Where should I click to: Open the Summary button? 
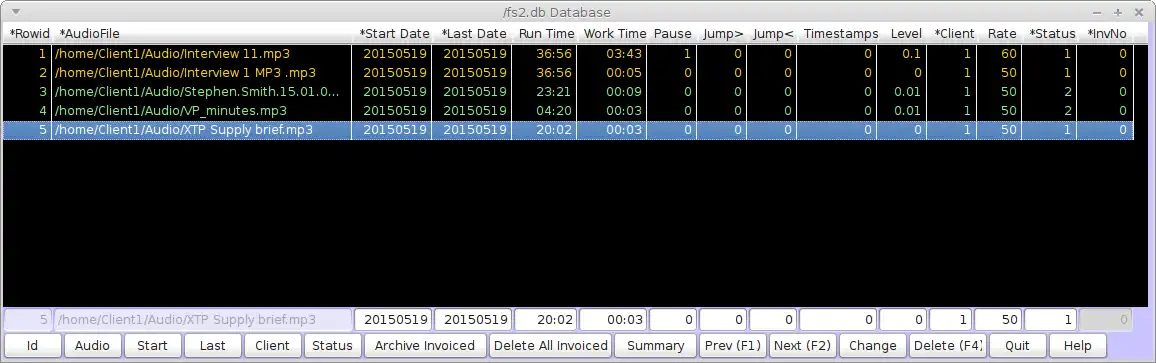click(x=655, y=345)
